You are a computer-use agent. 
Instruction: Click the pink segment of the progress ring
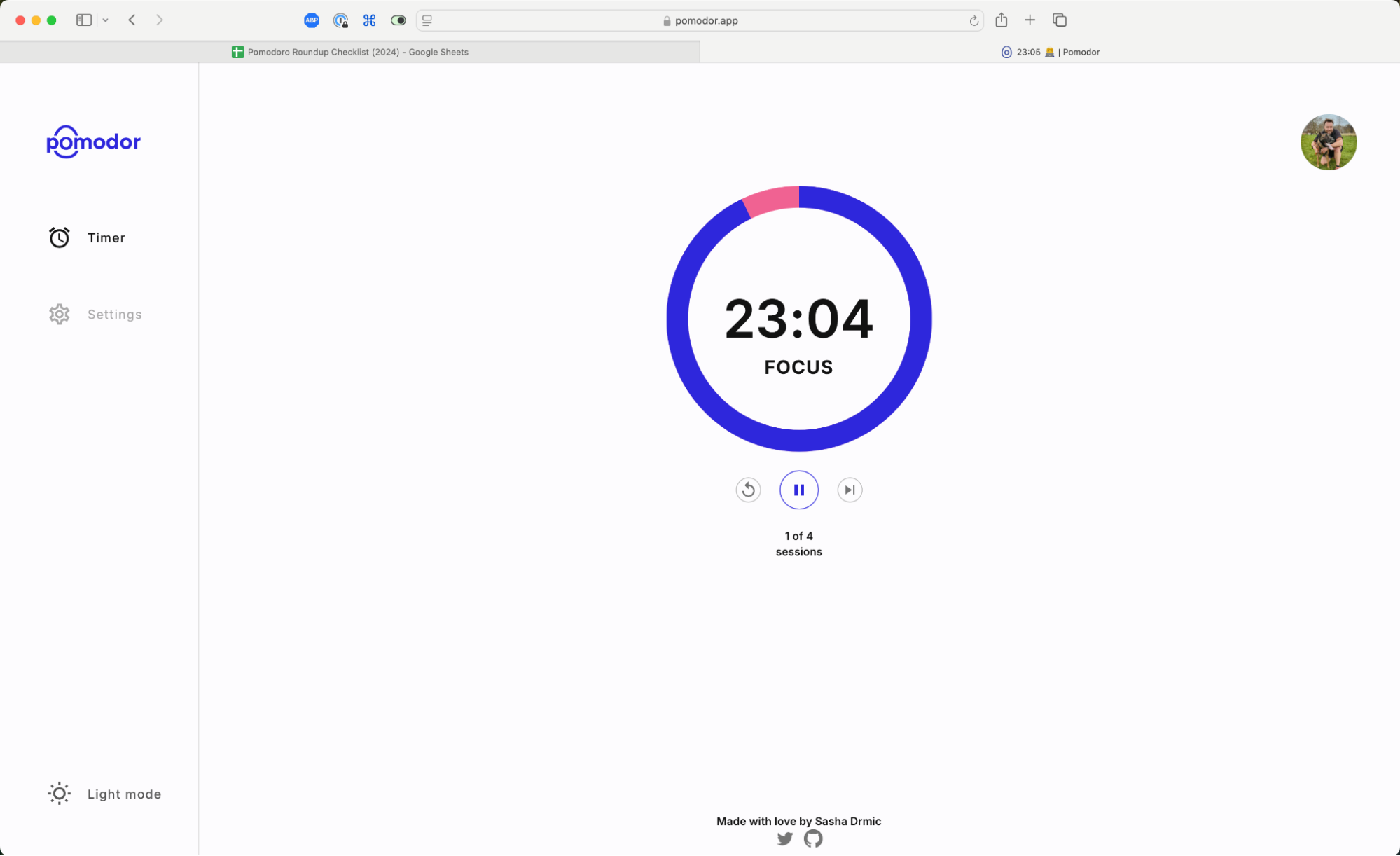772,201
